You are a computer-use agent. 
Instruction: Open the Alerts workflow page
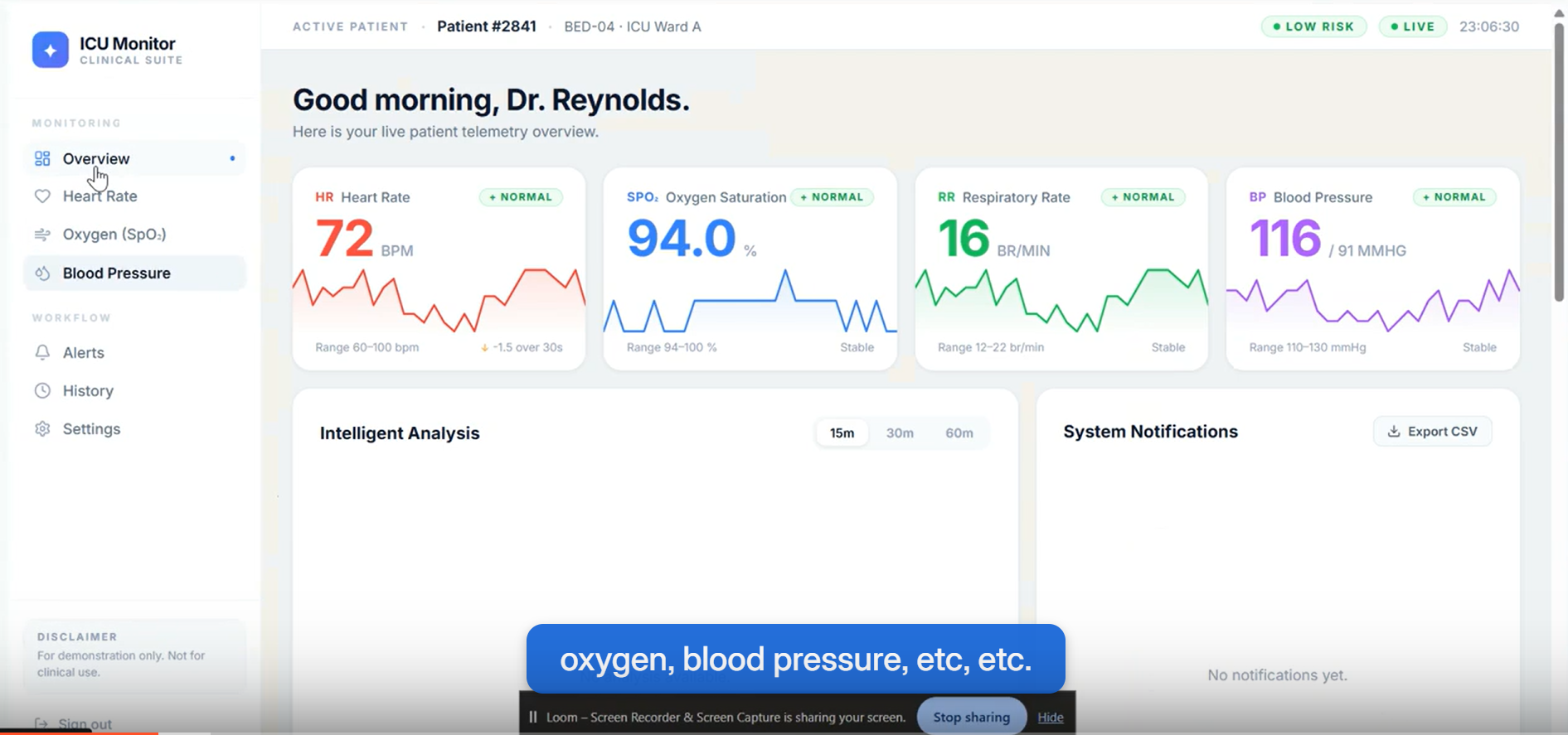(135, 352)
